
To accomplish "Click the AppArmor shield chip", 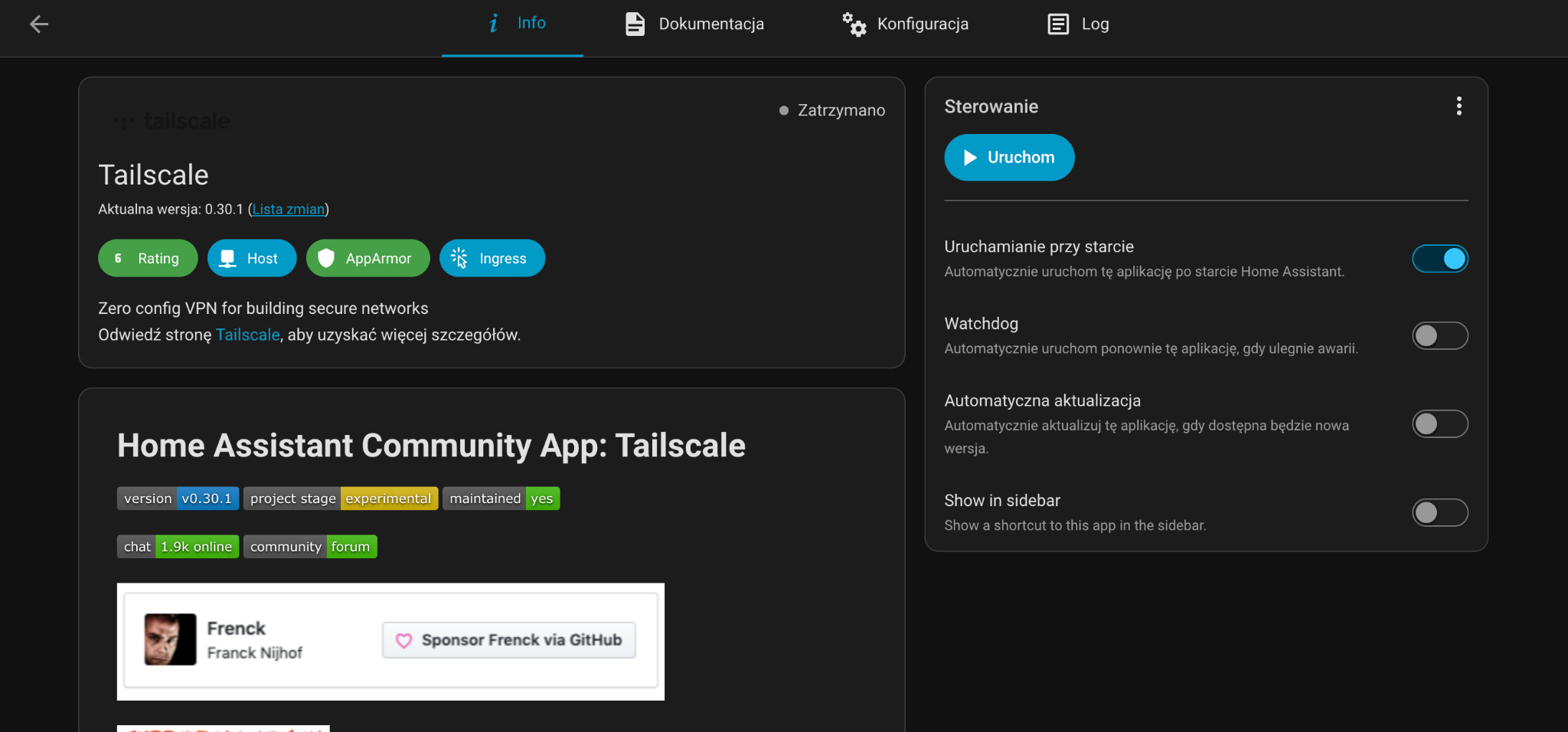I will coord(368,258).
